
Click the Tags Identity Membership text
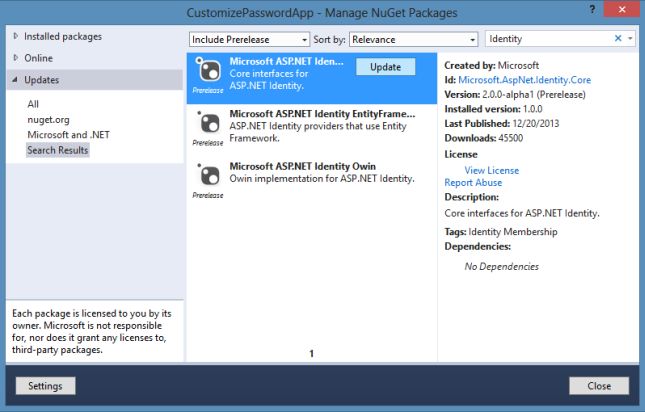coord(501,231)
